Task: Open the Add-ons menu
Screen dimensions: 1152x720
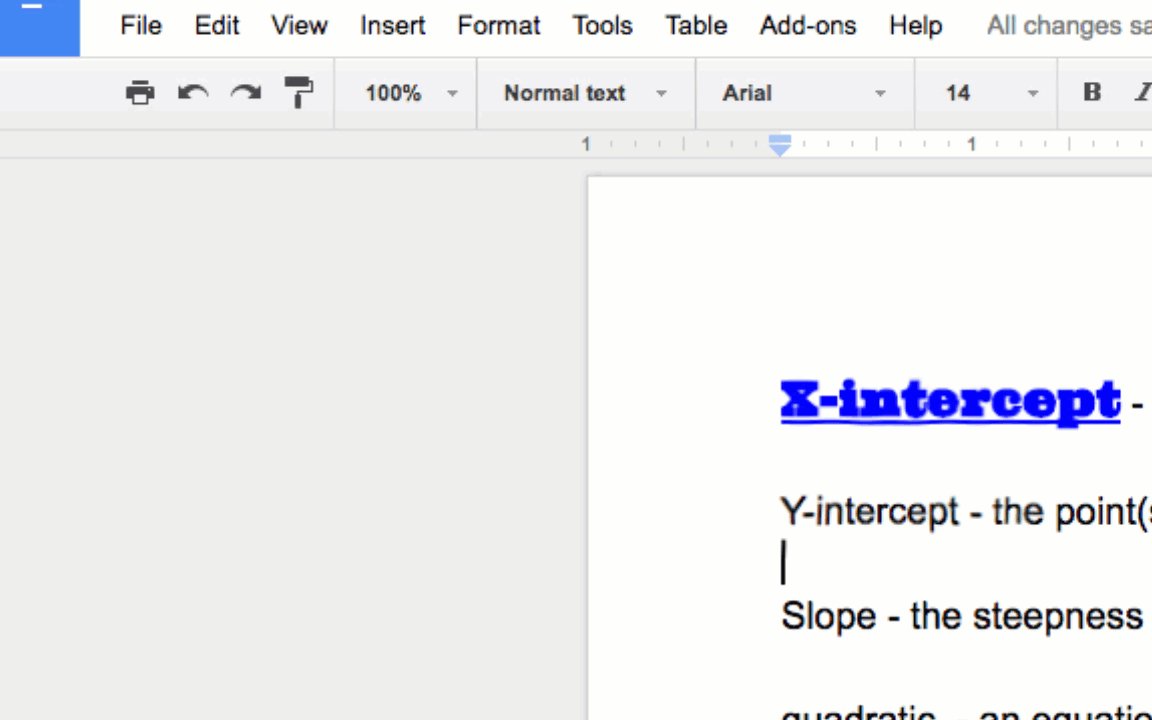Action: (807, 26)
